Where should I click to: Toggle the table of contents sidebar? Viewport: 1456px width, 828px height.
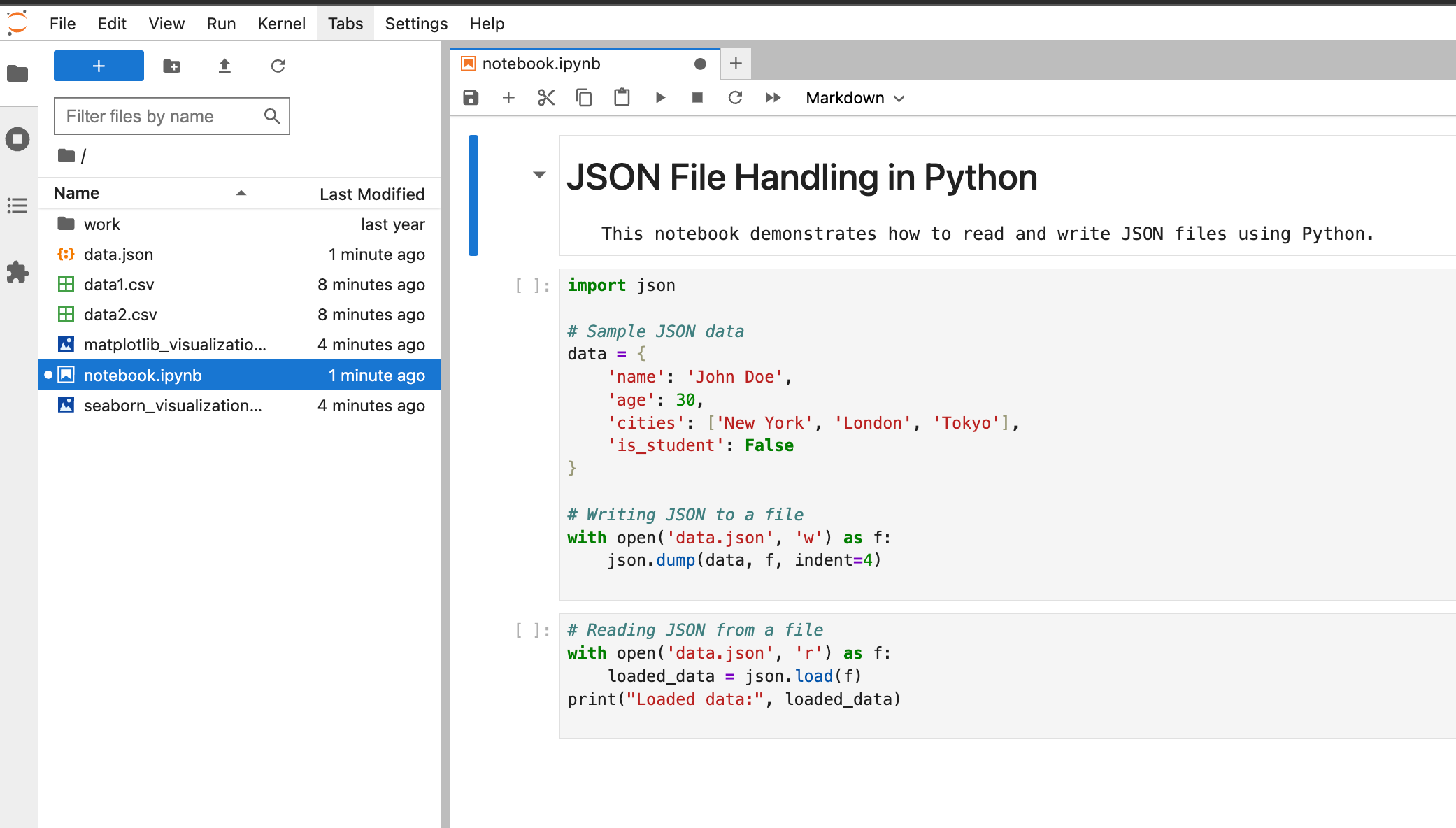tap(18, 206)
